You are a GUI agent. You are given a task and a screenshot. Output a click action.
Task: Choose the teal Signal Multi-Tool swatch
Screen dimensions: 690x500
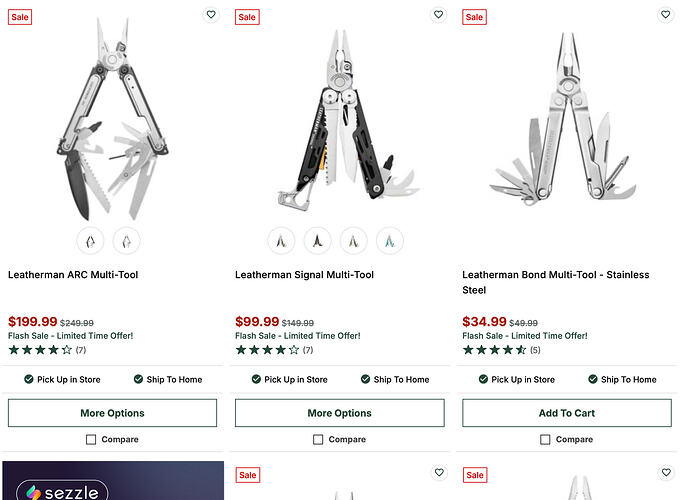(x=389, y=241)
